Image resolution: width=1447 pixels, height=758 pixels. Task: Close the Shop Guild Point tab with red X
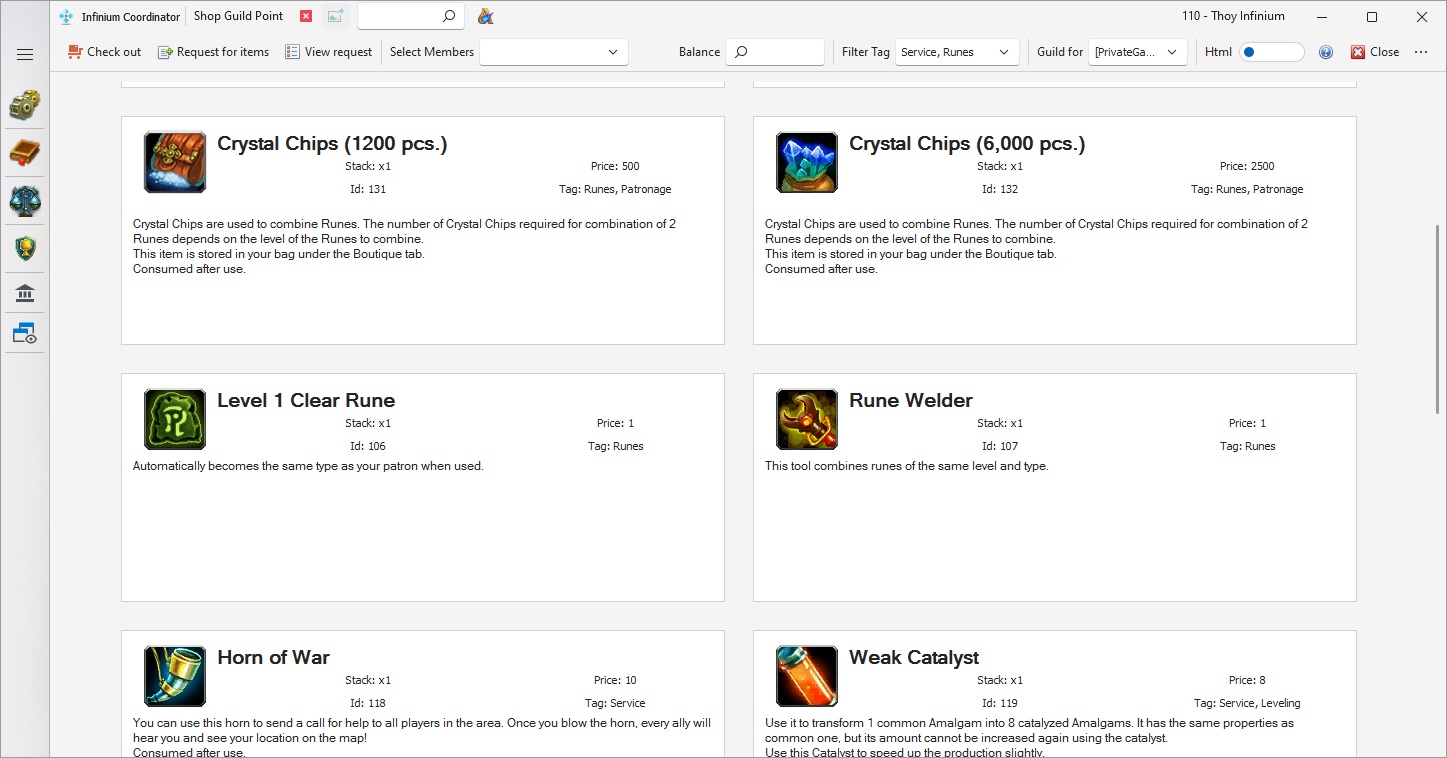[306, 16]
